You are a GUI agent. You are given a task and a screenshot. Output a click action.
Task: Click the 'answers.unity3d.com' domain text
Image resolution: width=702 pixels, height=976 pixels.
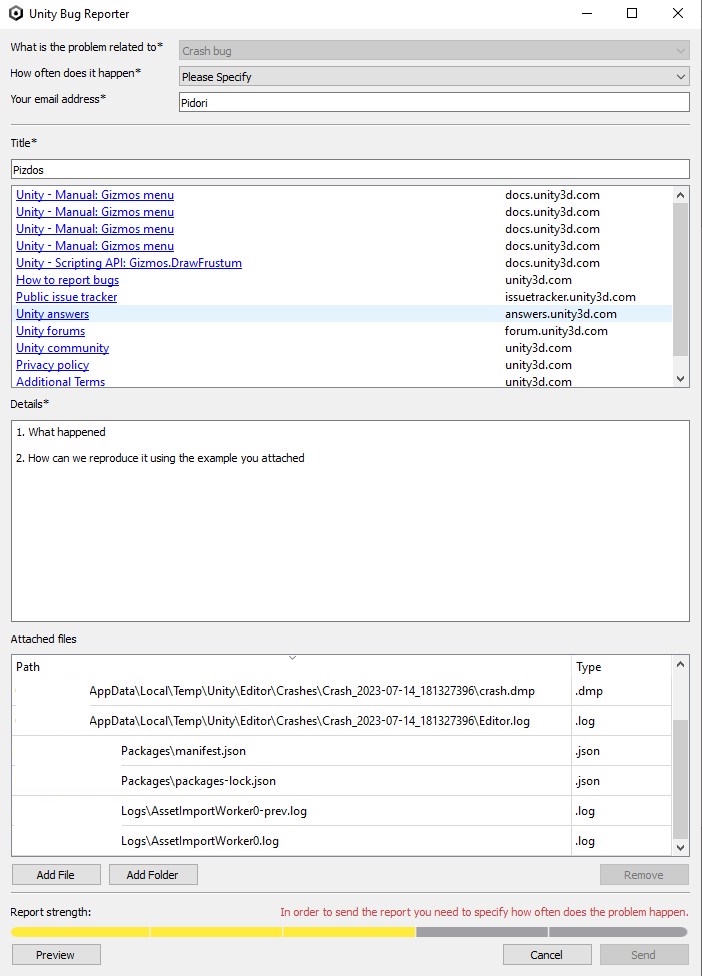point(561,314)
